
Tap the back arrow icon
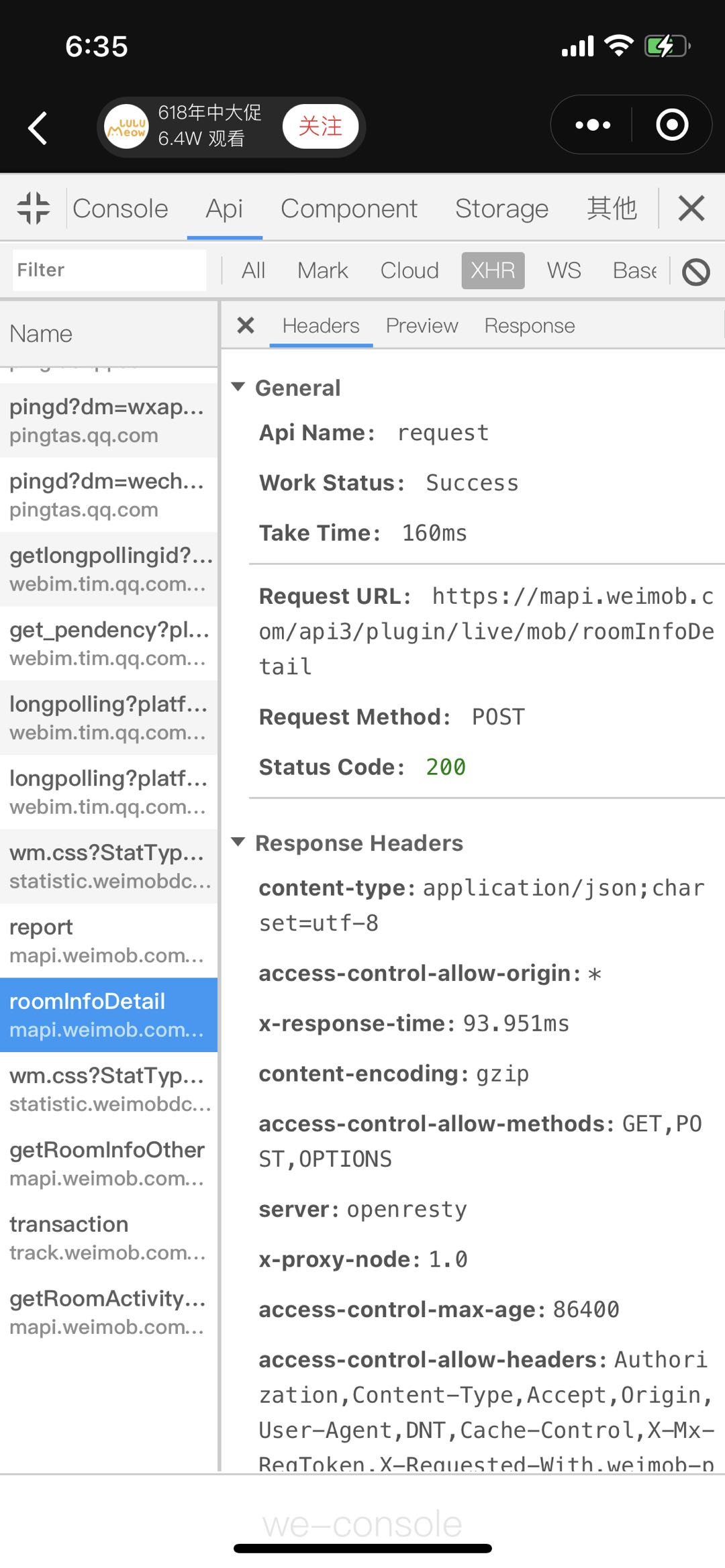[38, 127]
